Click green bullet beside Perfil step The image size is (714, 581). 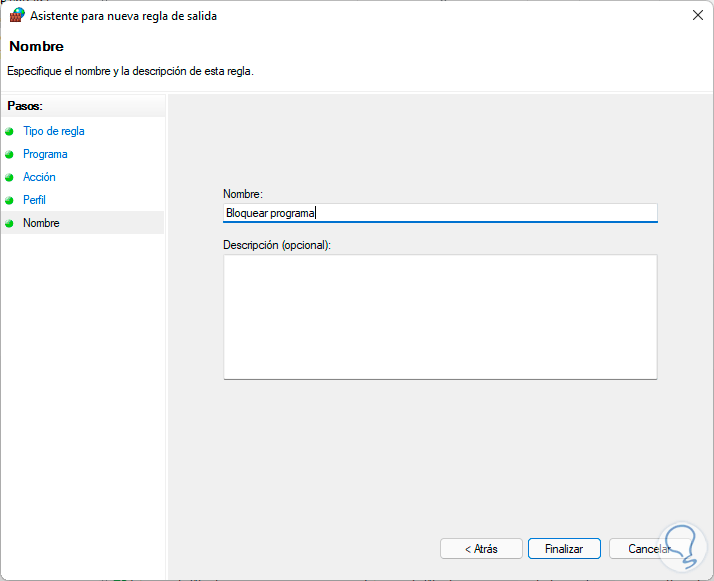[x=10, y=200]
